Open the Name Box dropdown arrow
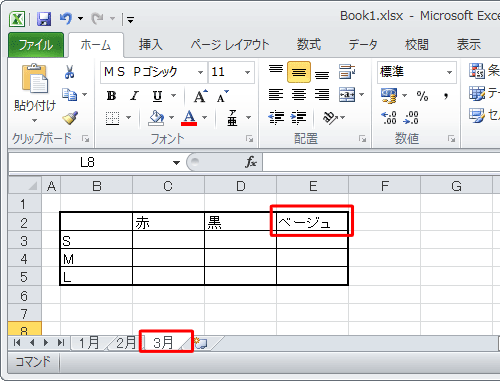 click(176, 163)
